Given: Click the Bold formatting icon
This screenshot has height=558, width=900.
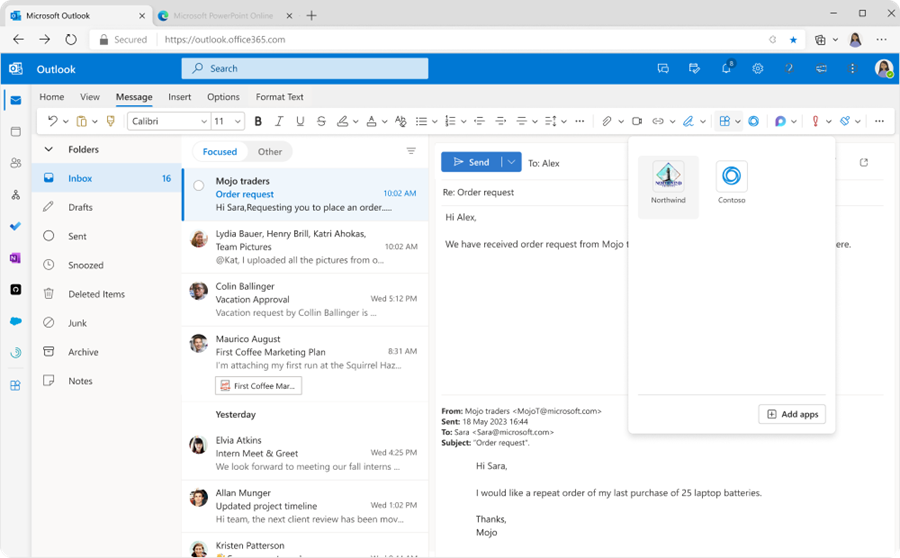Looking at the screenshot, I should (x=258, y=121).
